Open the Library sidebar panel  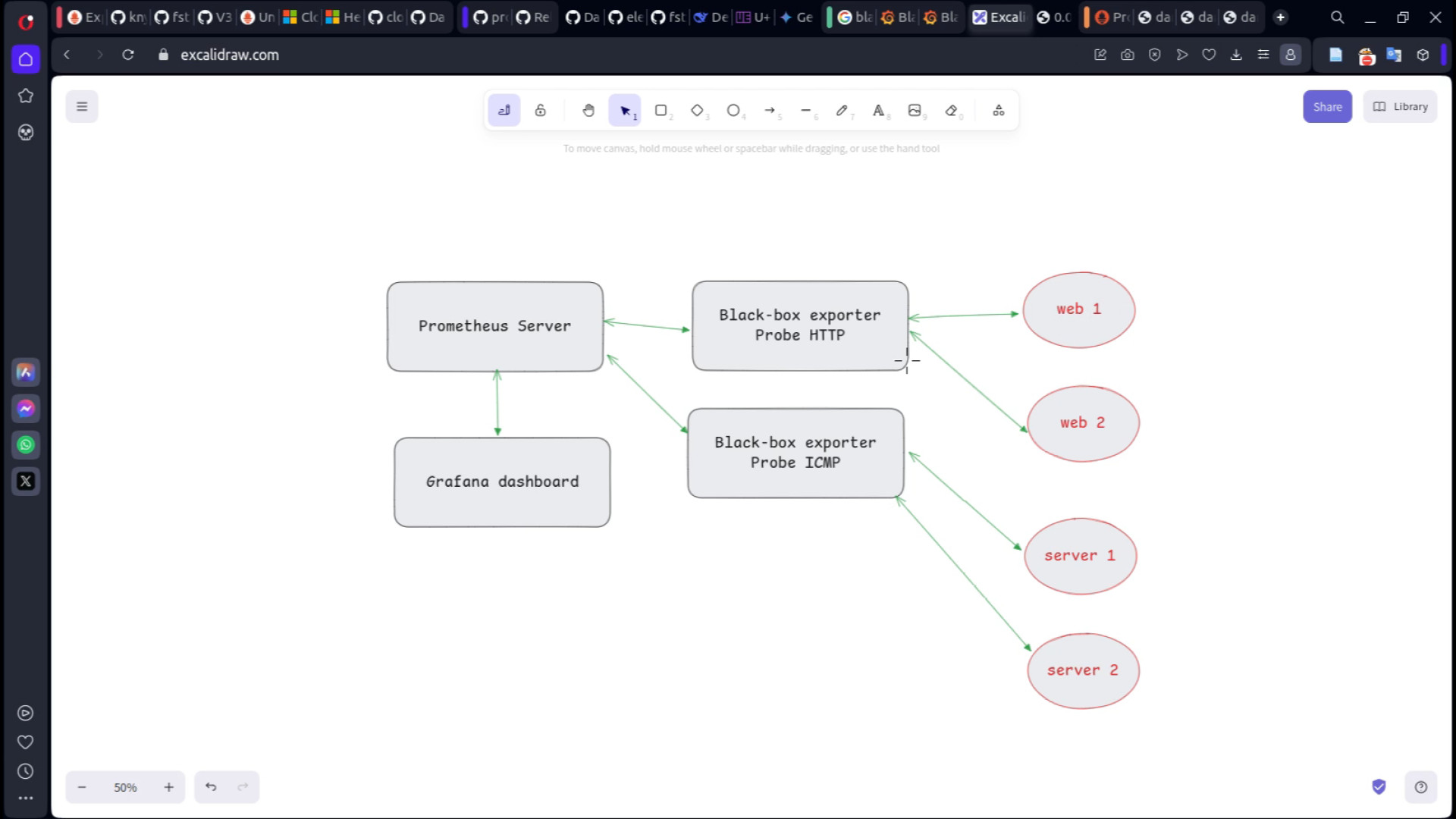point(1400,107)
